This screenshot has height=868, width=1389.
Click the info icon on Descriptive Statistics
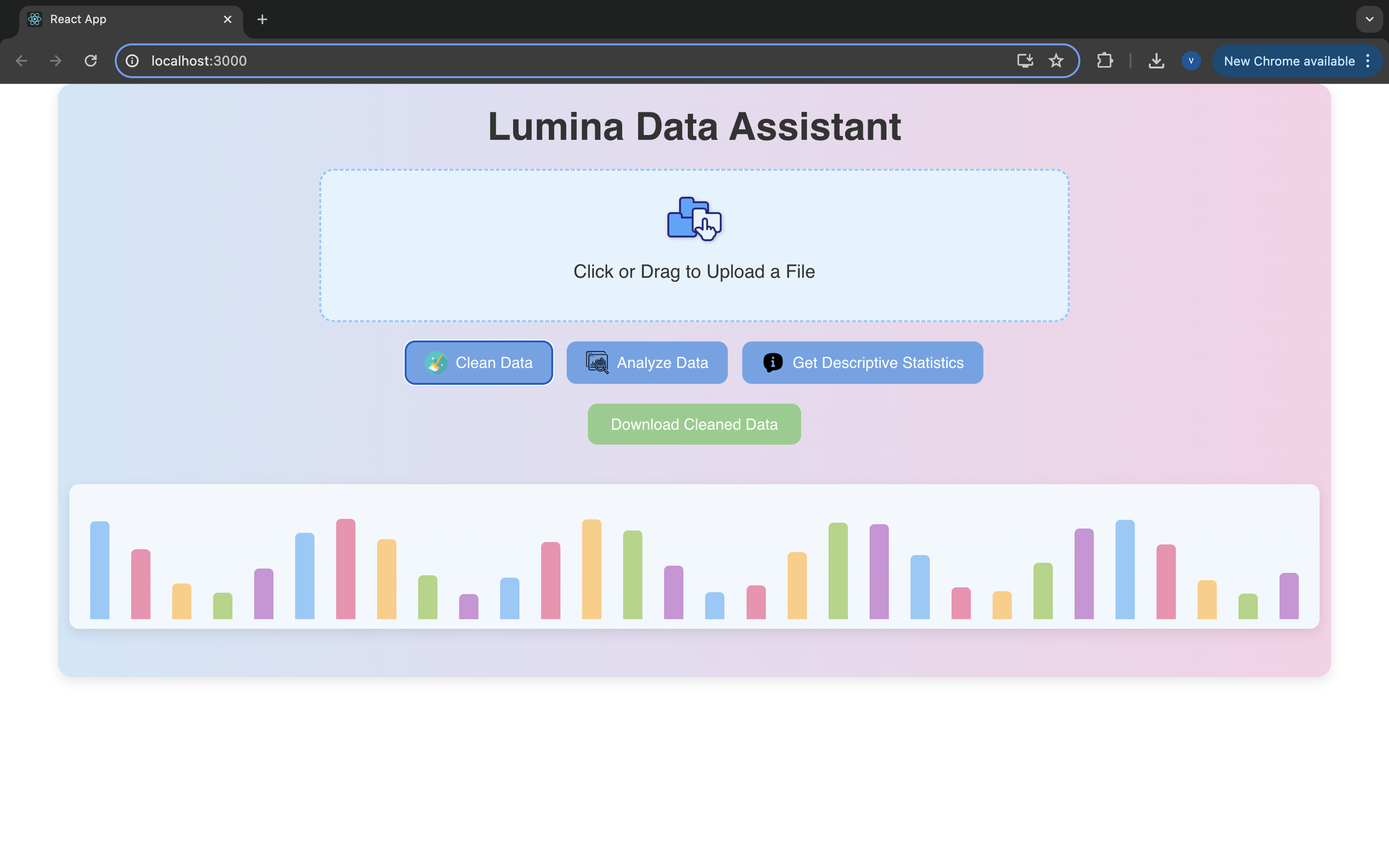(773, 363)
